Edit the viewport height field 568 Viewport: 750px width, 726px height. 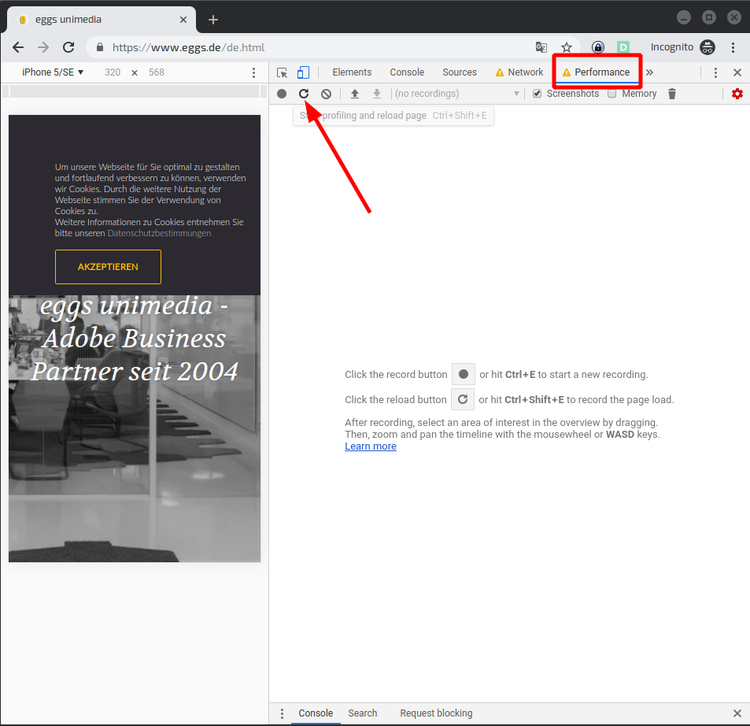156,72
